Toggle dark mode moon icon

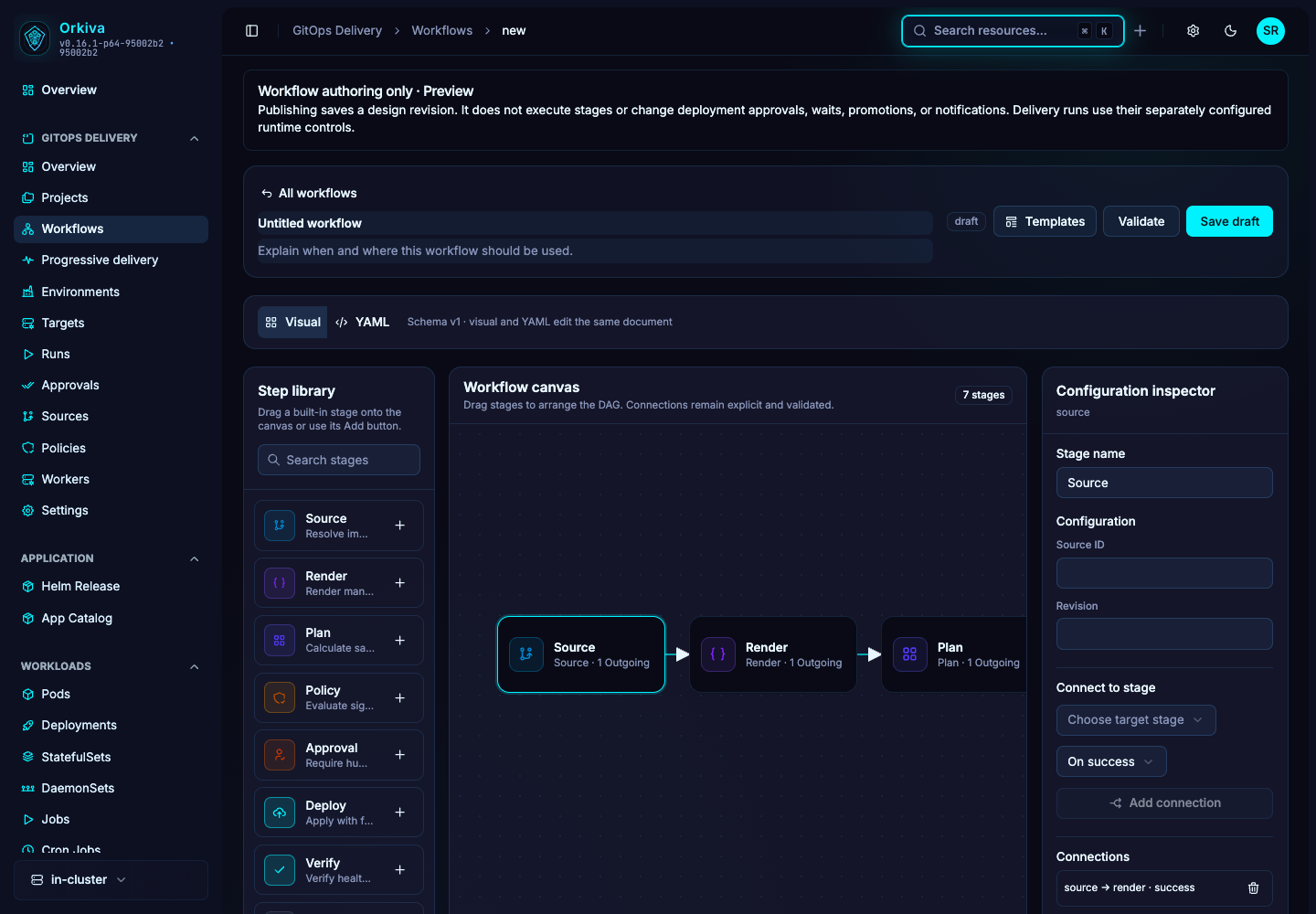[1231, 31]
